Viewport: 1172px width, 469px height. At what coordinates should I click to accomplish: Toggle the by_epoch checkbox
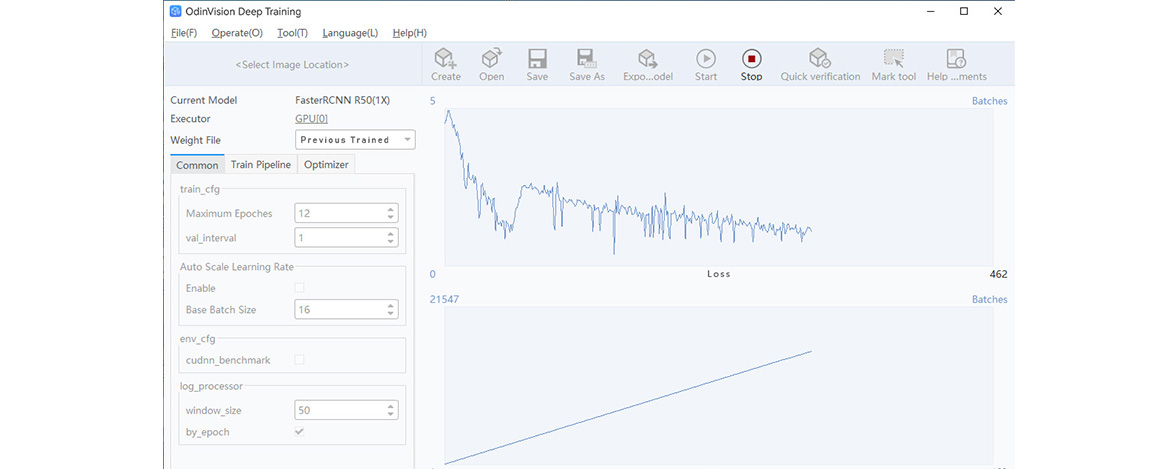pyautogui.click(x=299, y=432)
